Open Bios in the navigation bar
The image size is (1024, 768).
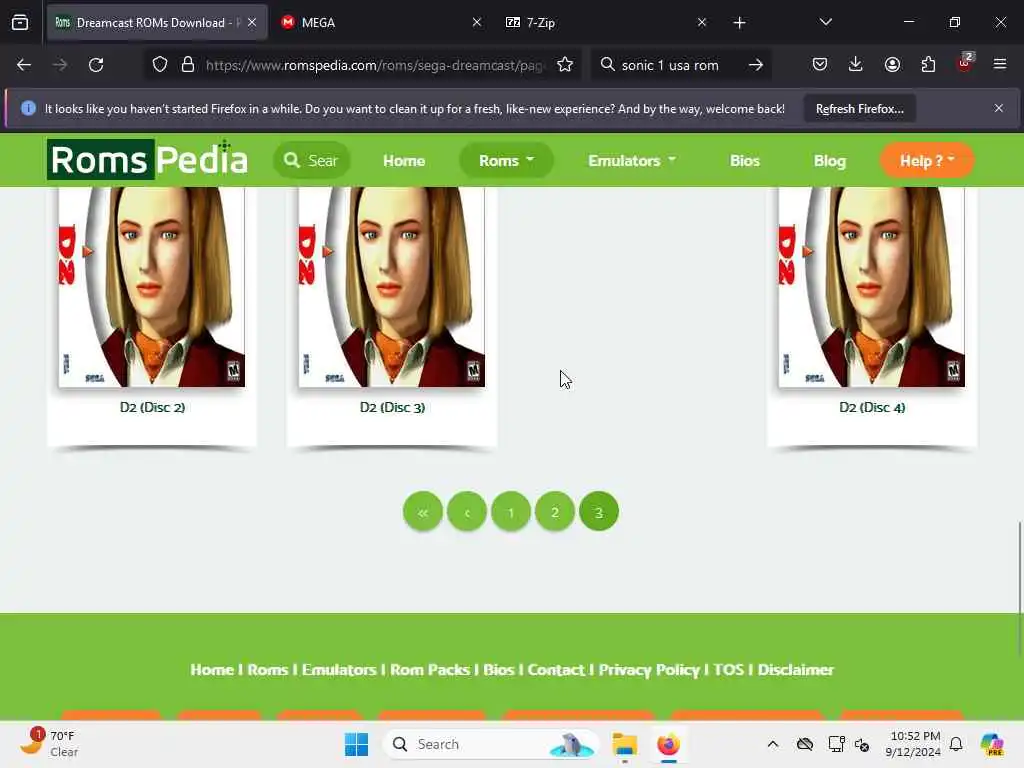pos(744,161)
